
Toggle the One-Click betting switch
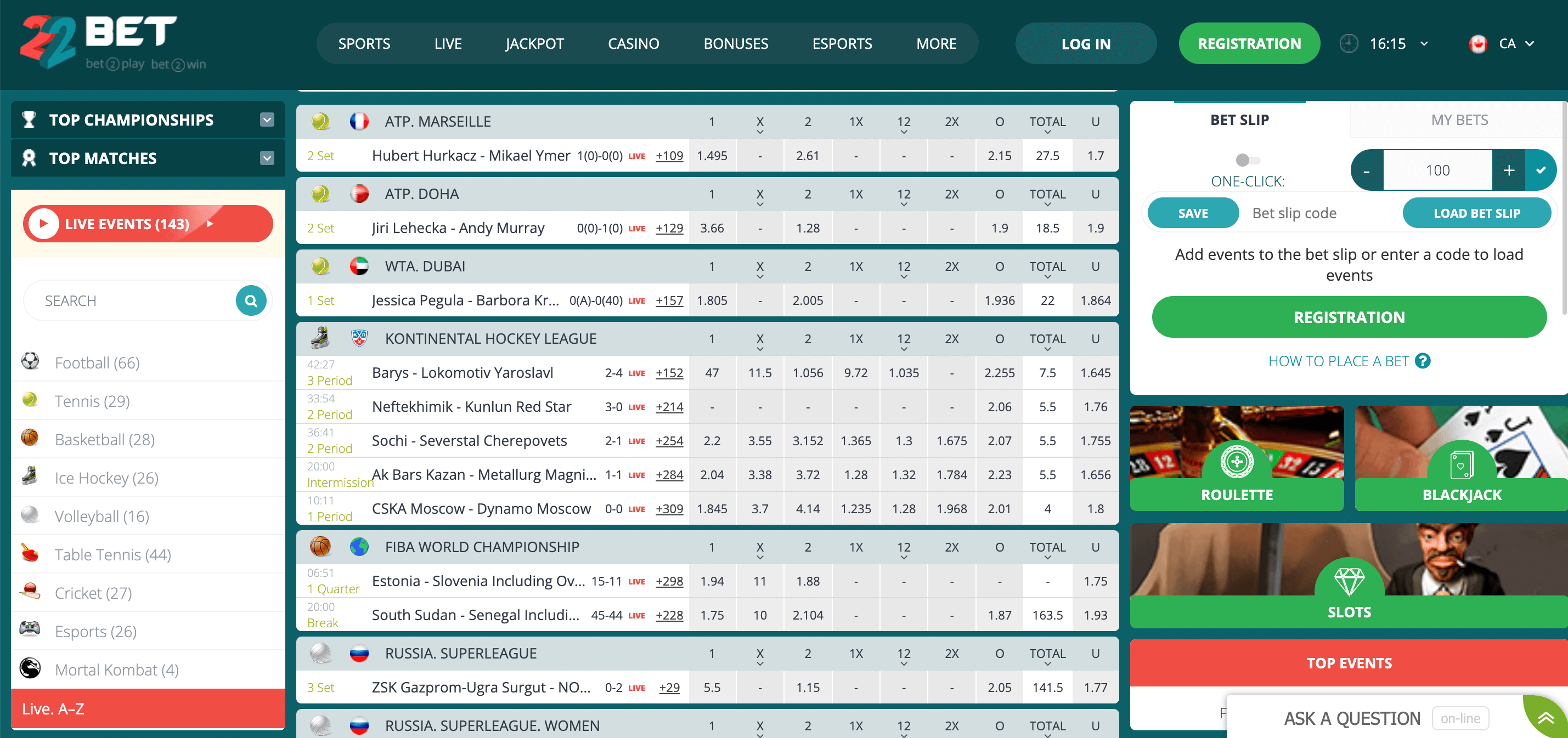1247,160
